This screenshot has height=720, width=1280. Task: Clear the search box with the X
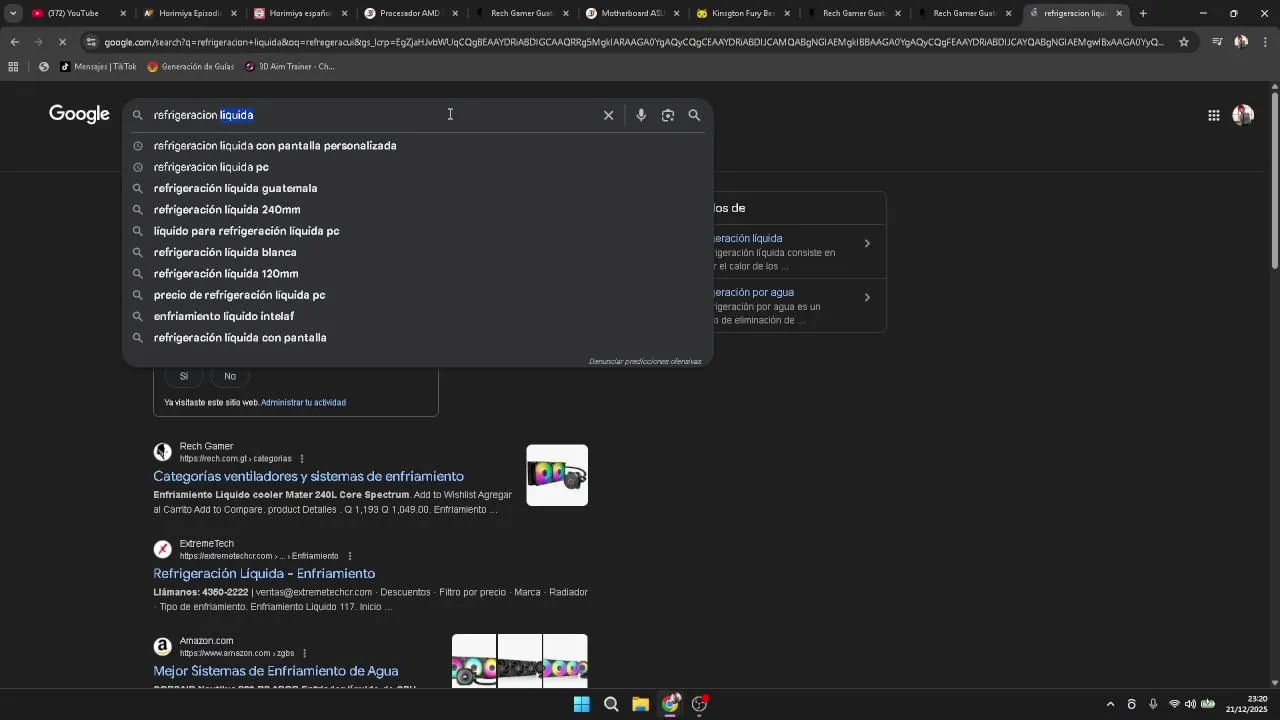coord(608,115)
